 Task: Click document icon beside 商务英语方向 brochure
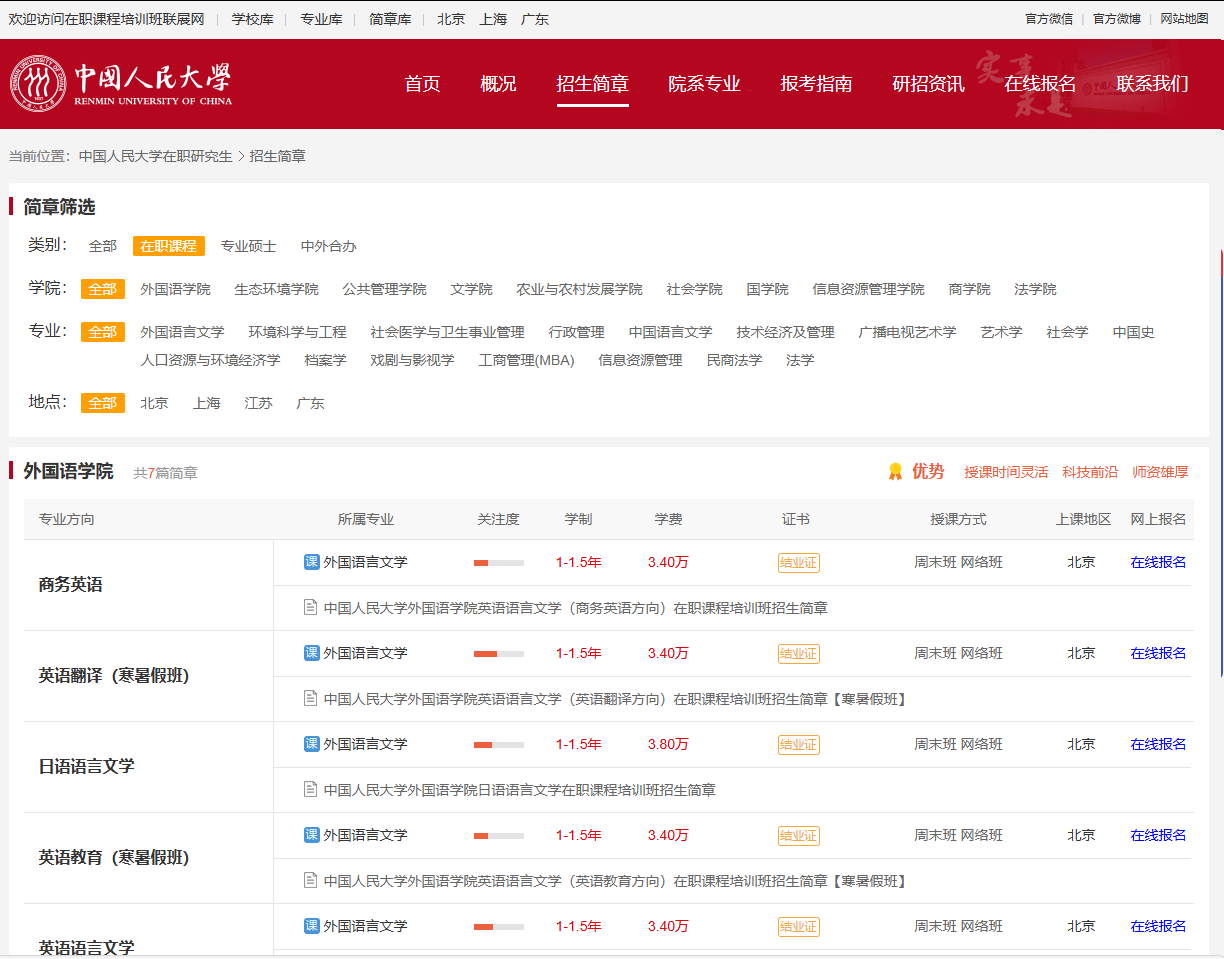[311, 607]
